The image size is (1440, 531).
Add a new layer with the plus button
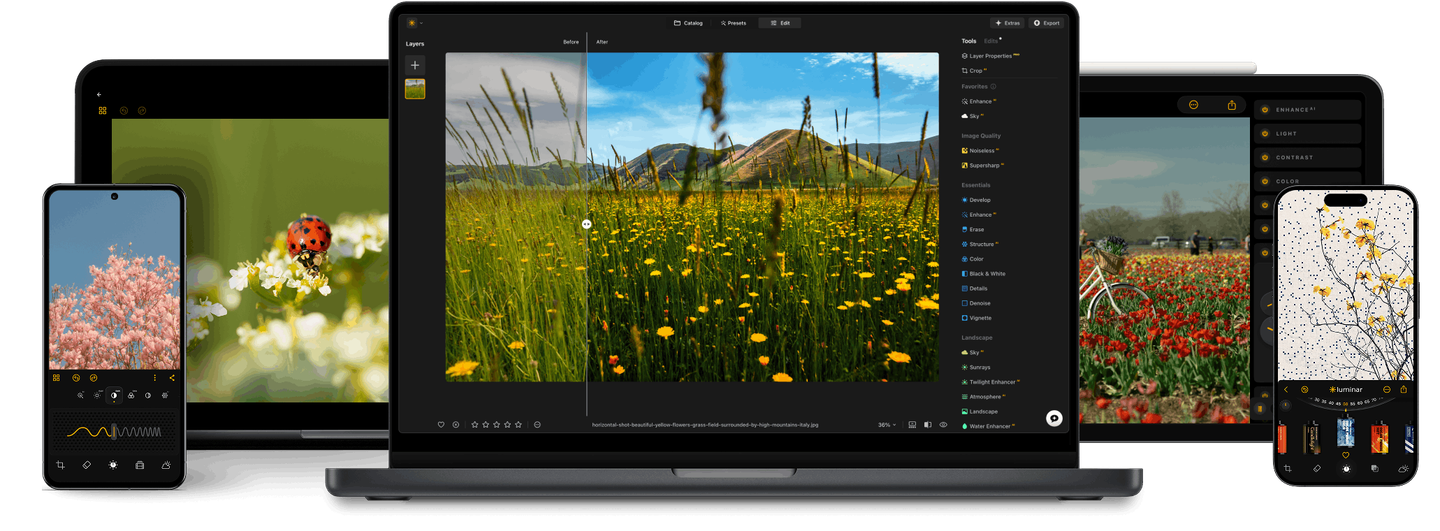point(415,65)
